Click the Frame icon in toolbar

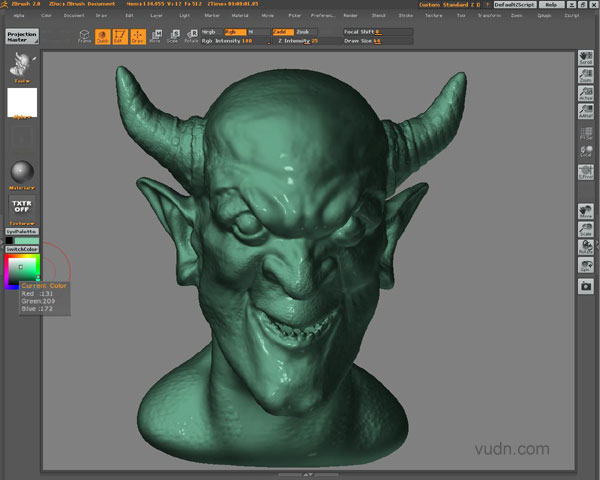click(84, 37)
